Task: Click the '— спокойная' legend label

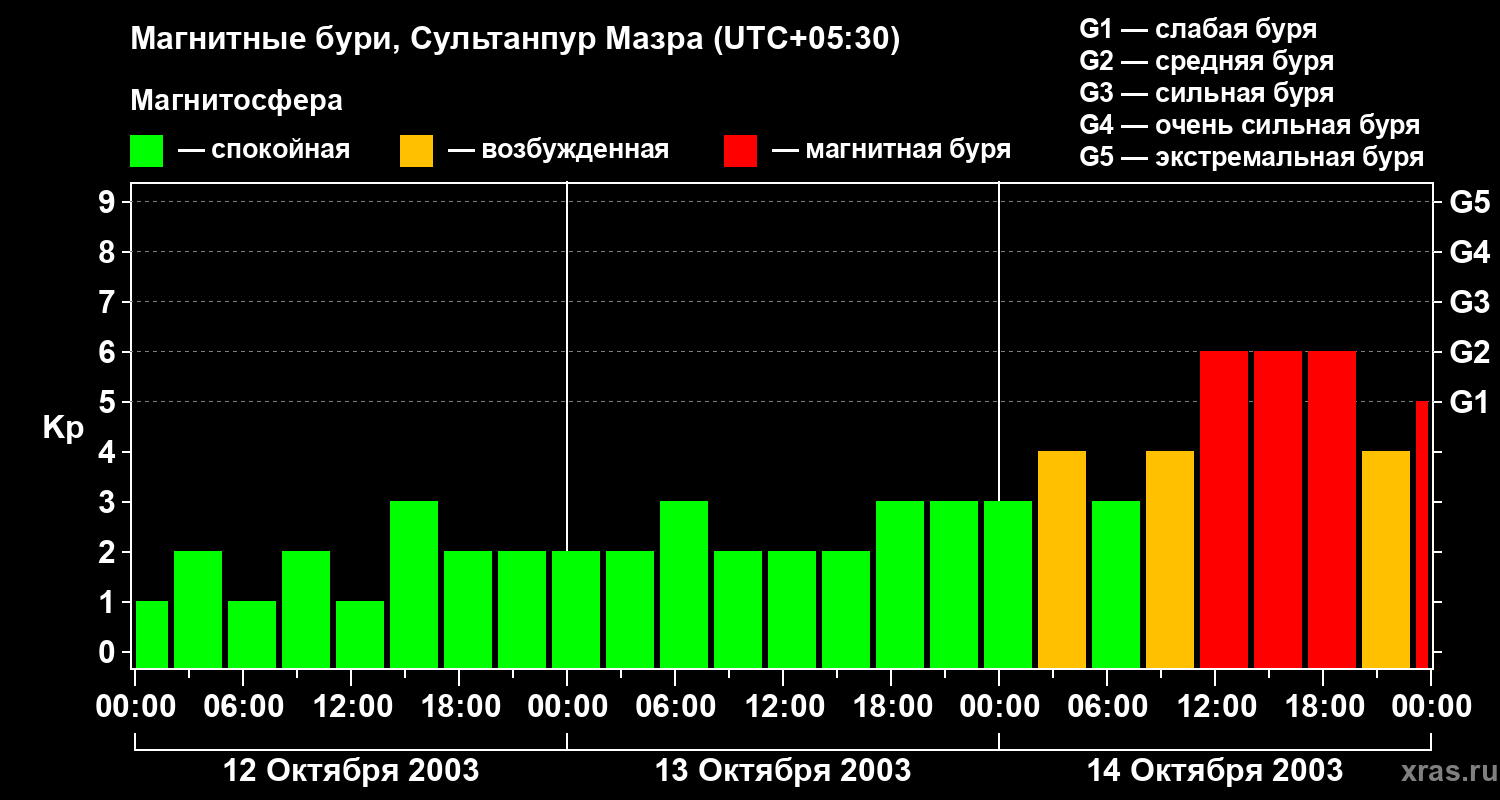Action: coord(264,151)
